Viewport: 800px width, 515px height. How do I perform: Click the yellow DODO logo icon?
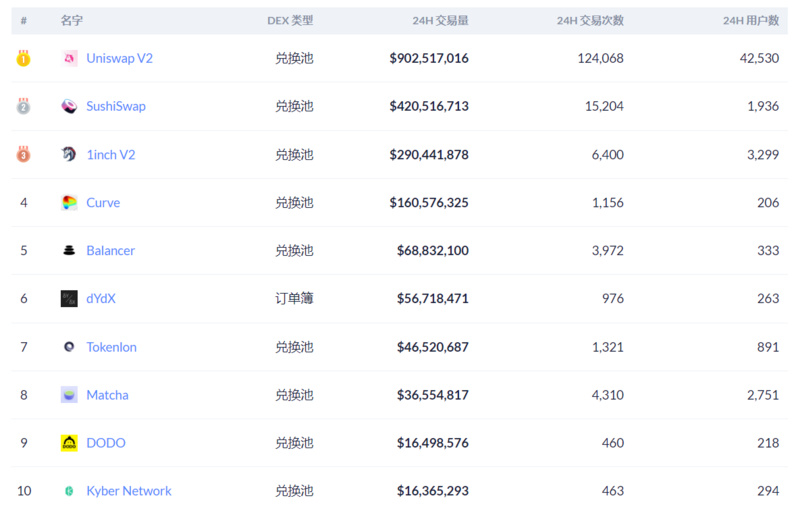69,443
